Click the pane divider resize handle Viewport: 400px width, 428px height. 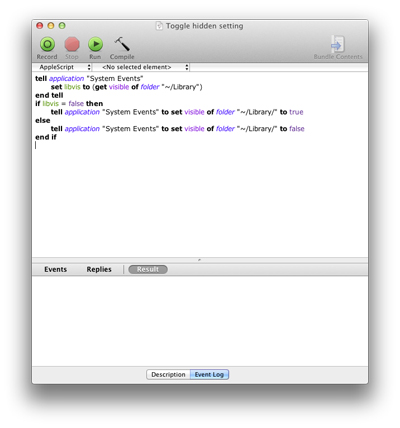click(x=199, y=260)
